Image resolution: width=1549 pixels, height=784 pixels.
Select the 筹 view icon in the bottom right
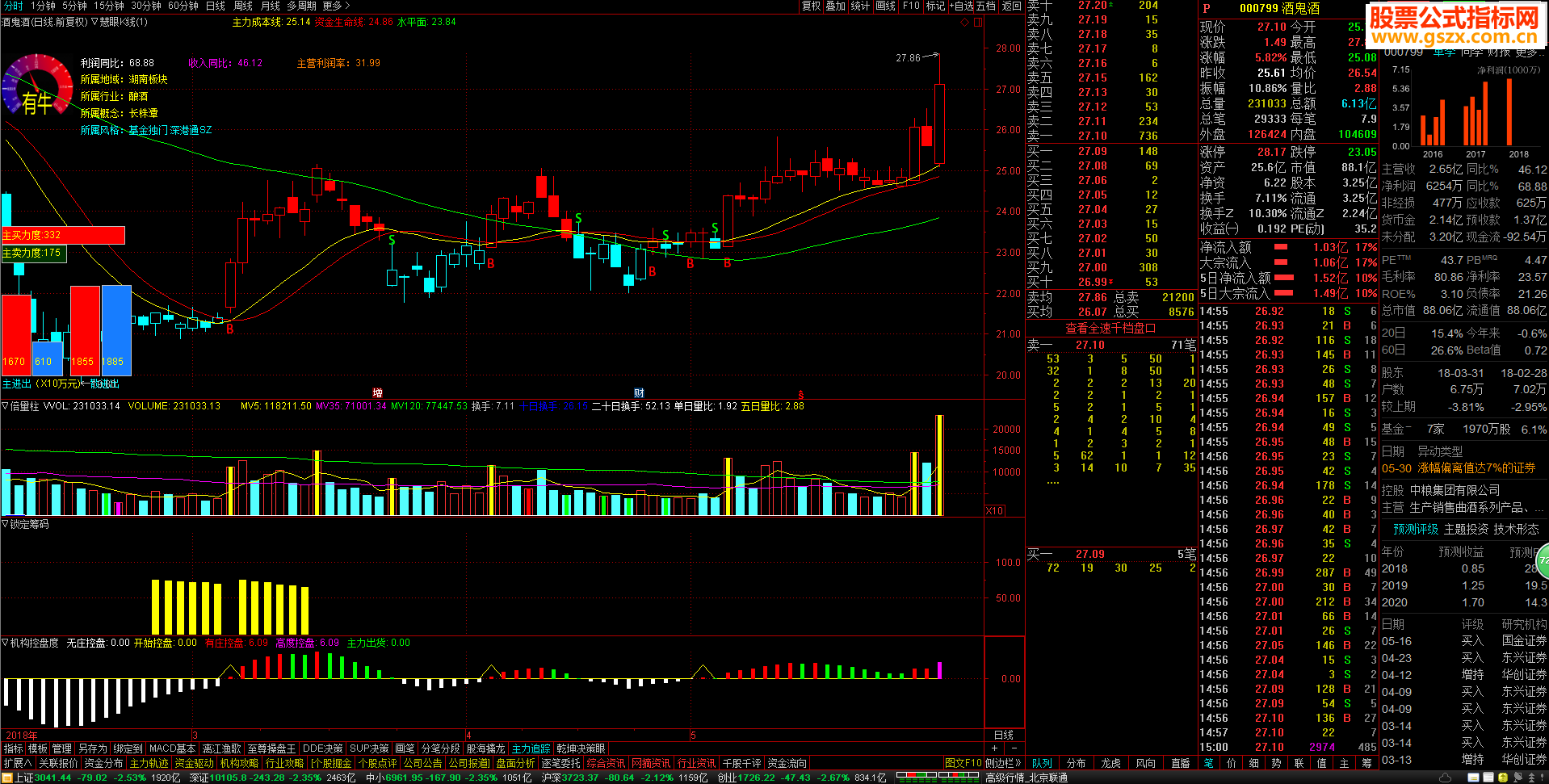point(1366,763)
